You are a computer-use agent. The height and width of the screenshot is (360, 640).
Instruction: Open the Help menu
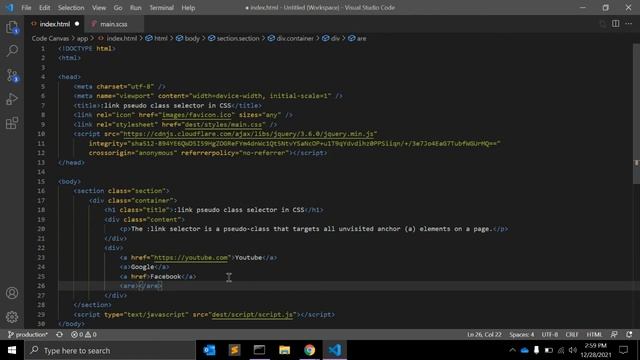point(188,8)
